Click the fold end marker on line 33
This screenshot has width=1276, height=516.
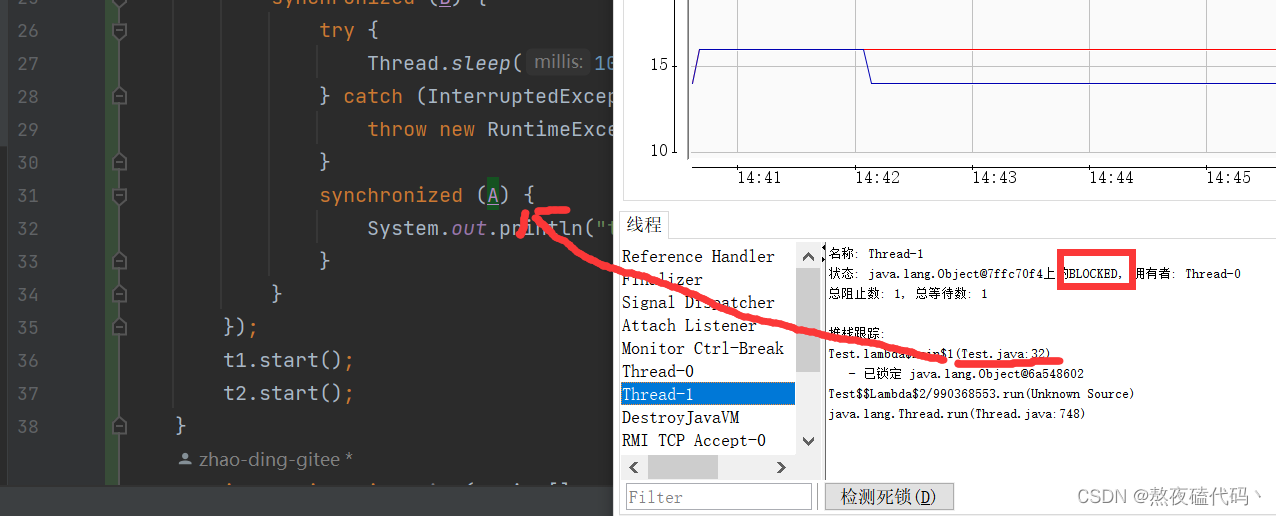point(120,262)
